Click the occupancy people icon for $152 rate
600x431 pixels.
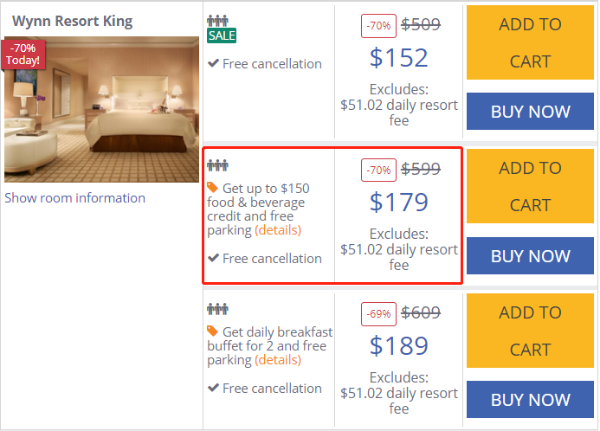coord(218,21)
